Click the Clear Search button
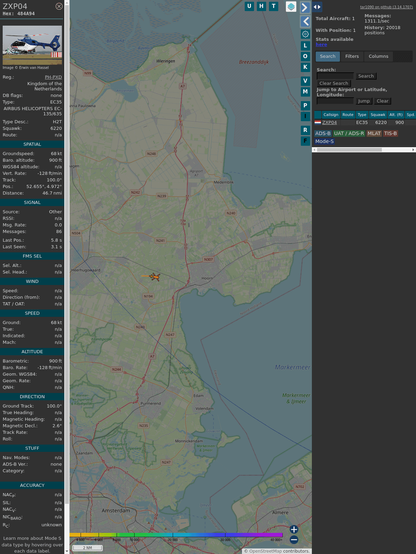 (x=334, y=83)
